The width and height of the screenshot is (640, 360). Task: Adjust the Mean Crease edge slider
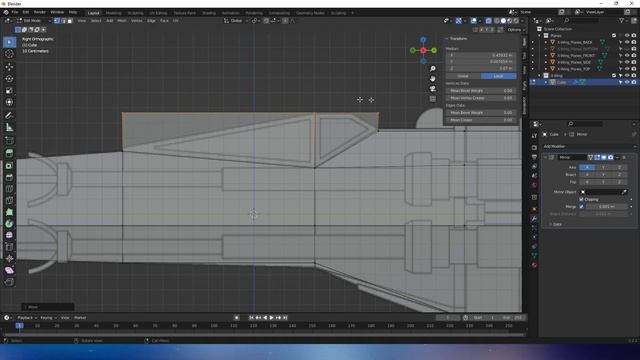click(481, 120)
